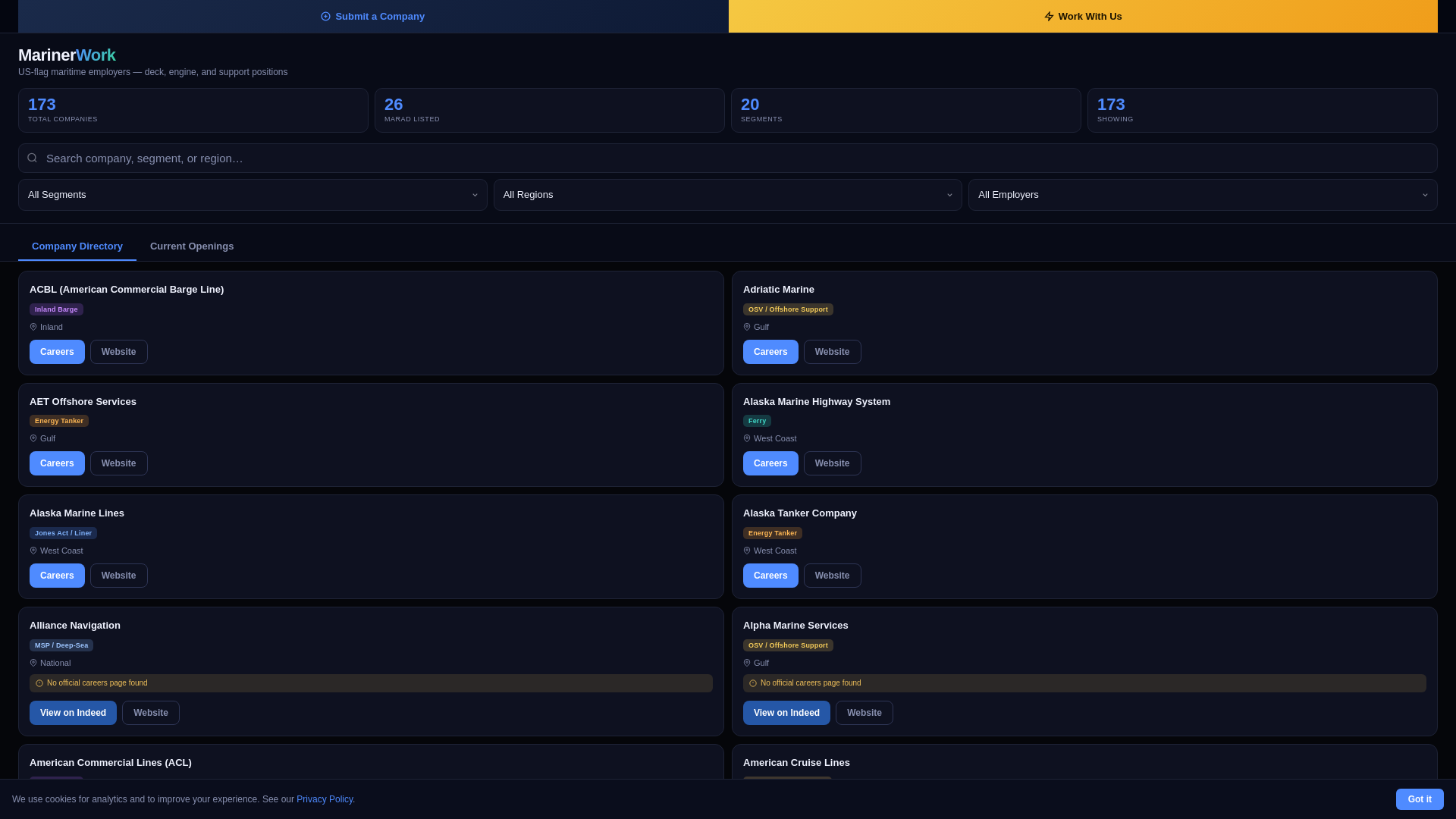Open Website for ACBL

119,352
